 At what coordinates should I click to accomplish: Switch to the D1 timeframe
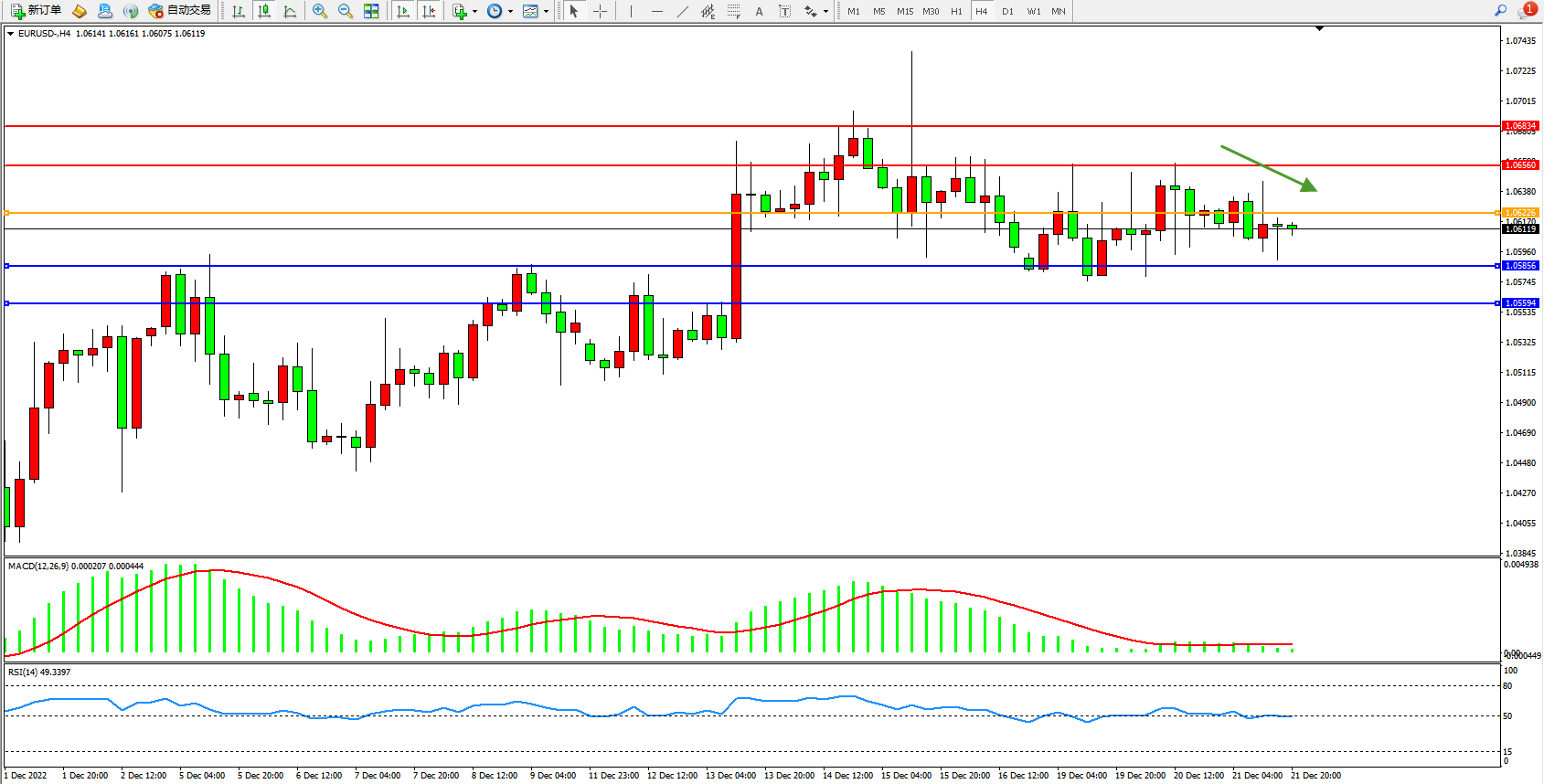1007,11
